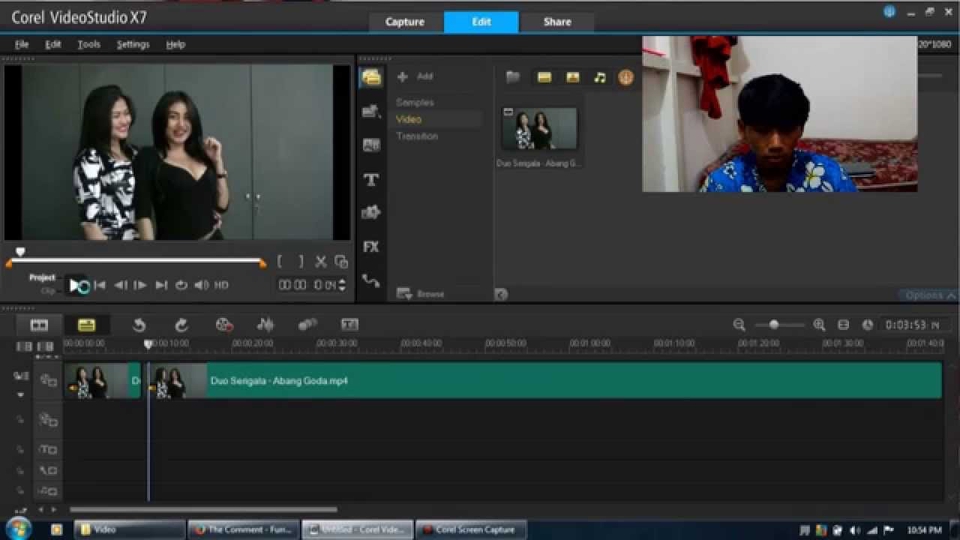Select Duo Serigala thumbnail in library
Viewport: 960px width, 540px height.
539,129
